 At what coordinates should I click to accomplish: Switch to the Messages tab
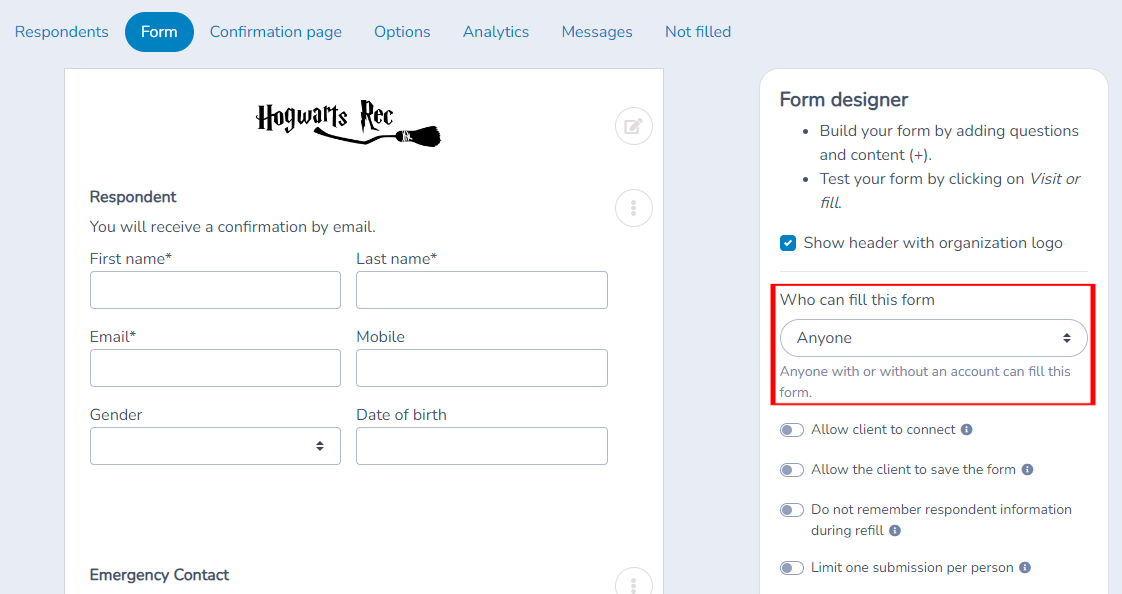(x=597, y=31)
